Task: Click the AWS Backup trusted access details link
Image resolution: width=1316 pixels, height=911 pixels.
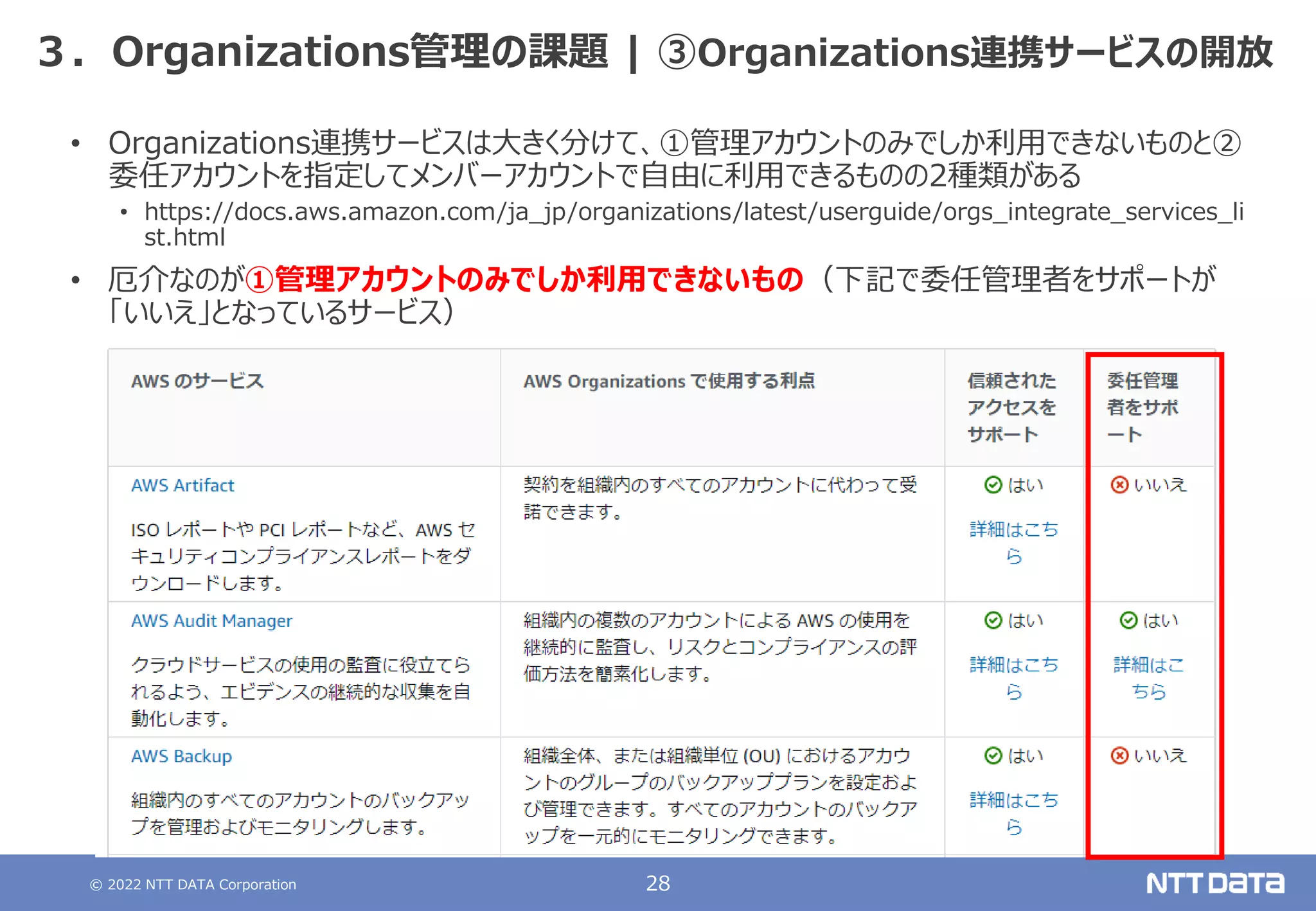Action: pos(1014,813)
